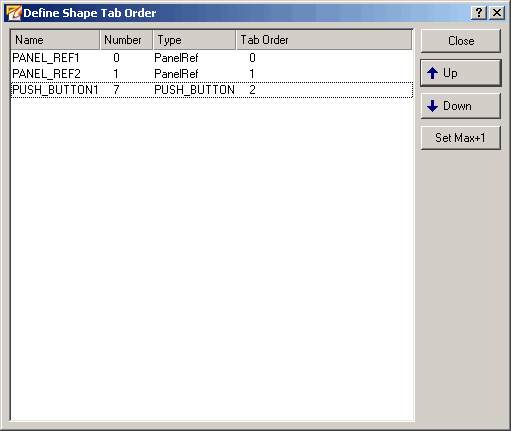Click the dialog title bar app icon
Image resolution: width=511 pixels, height=431 pixels.
click(x=14, y=13)
